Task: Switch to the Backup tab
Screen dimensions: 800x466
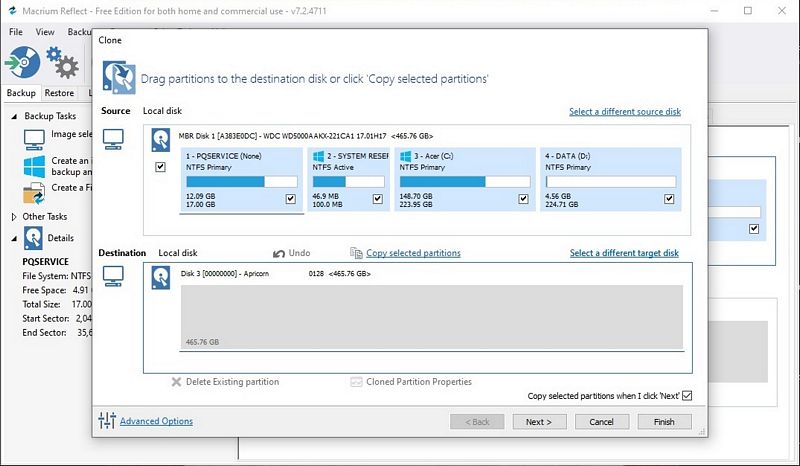Action: pyautogui.click(x=21, y=93)
